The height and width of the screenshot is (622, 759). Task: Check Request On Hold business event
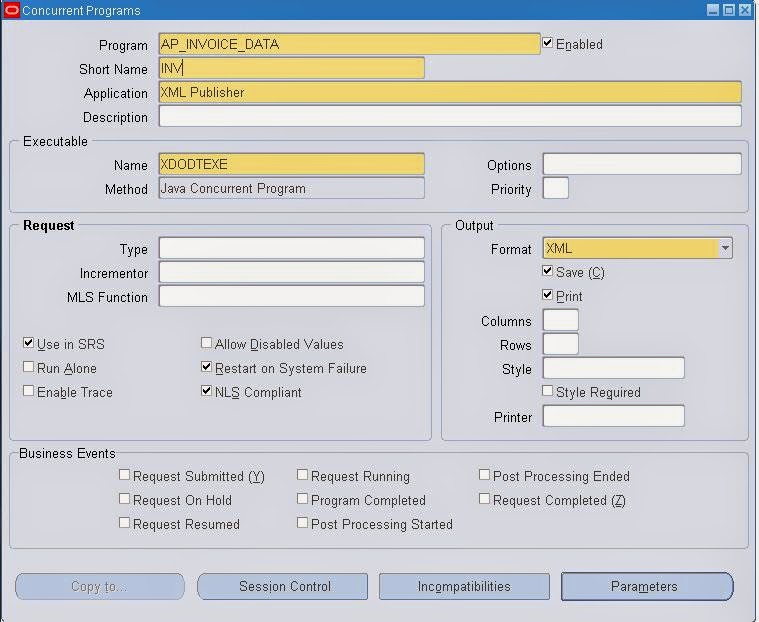coord(124,499)
